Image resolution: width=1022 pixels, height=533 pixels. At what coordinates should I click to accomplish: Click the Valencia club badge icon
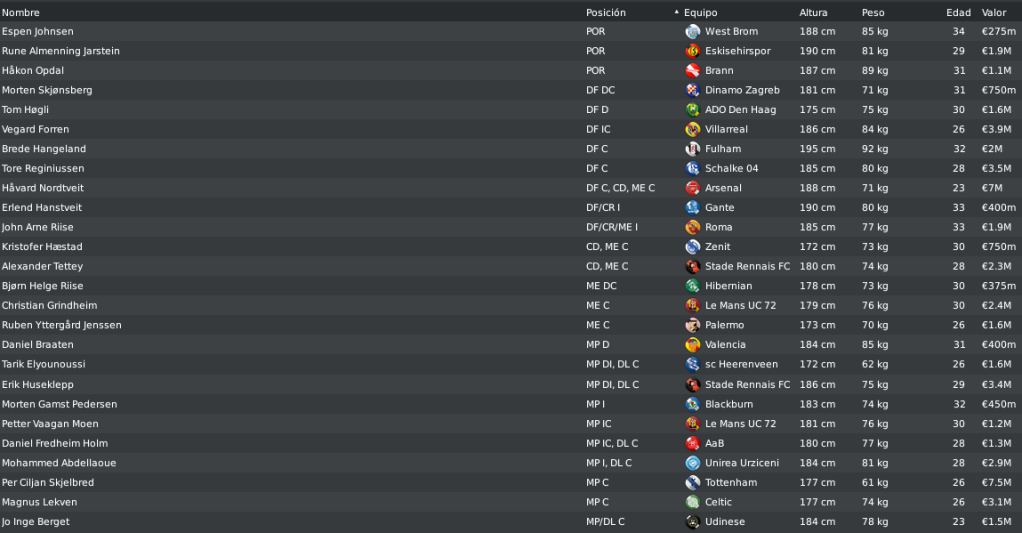pyautogui.click(x=692, y=344)
